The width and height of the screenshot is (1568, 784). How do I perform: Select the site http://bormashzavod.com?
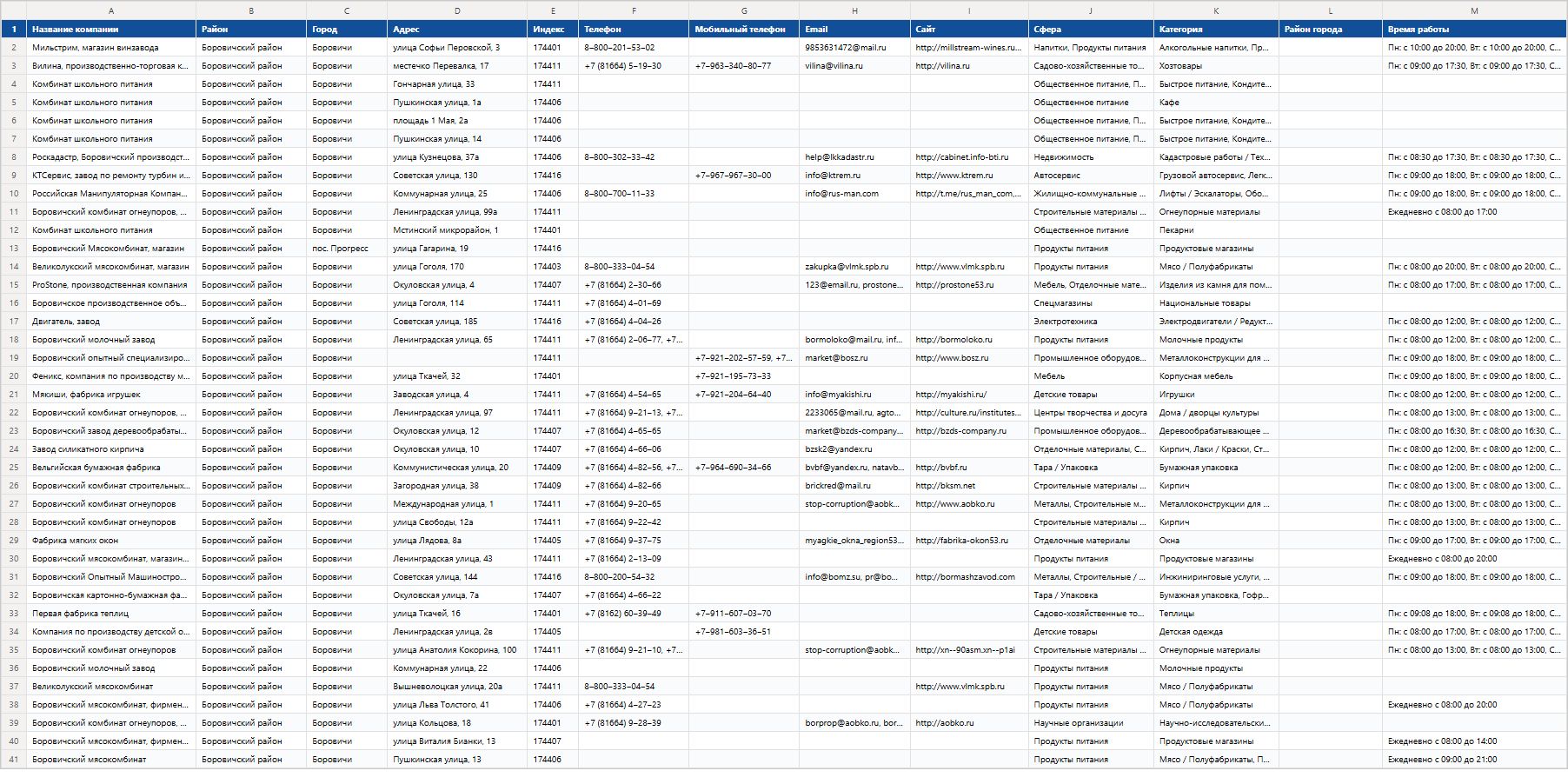click(969, 577)
